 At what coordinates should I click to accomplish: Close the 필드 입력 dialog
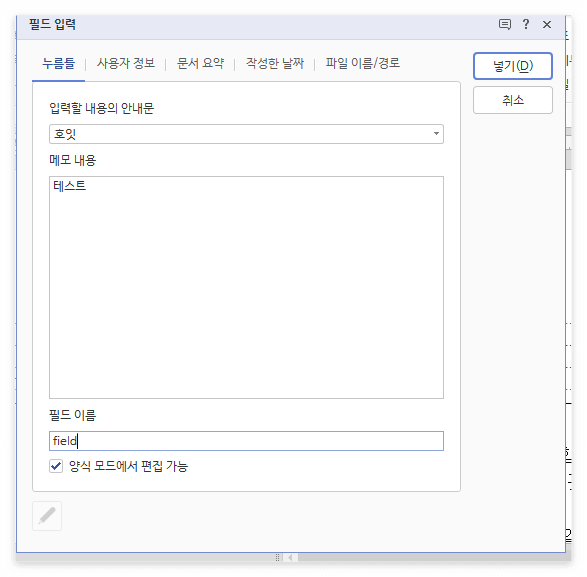(547, 25)
